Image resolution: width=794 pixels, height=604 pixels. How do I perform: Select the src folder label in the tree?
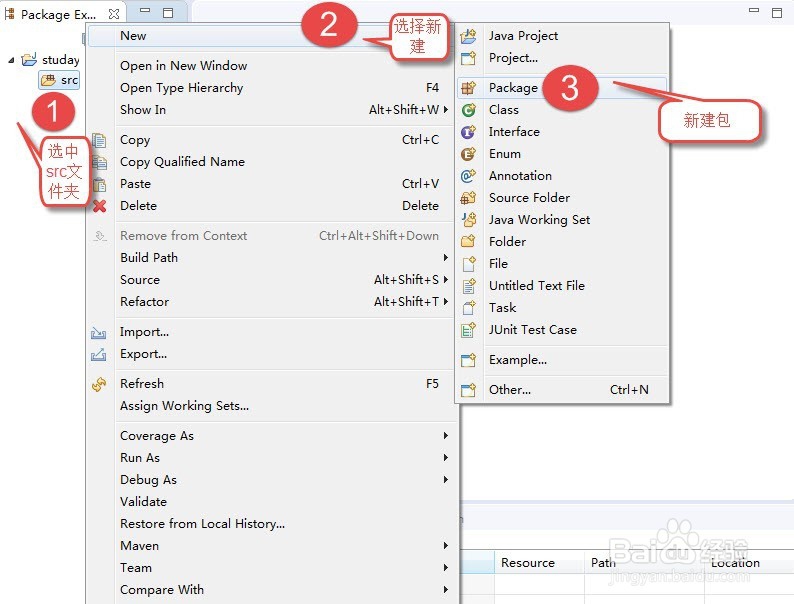(x=69, y=80)
